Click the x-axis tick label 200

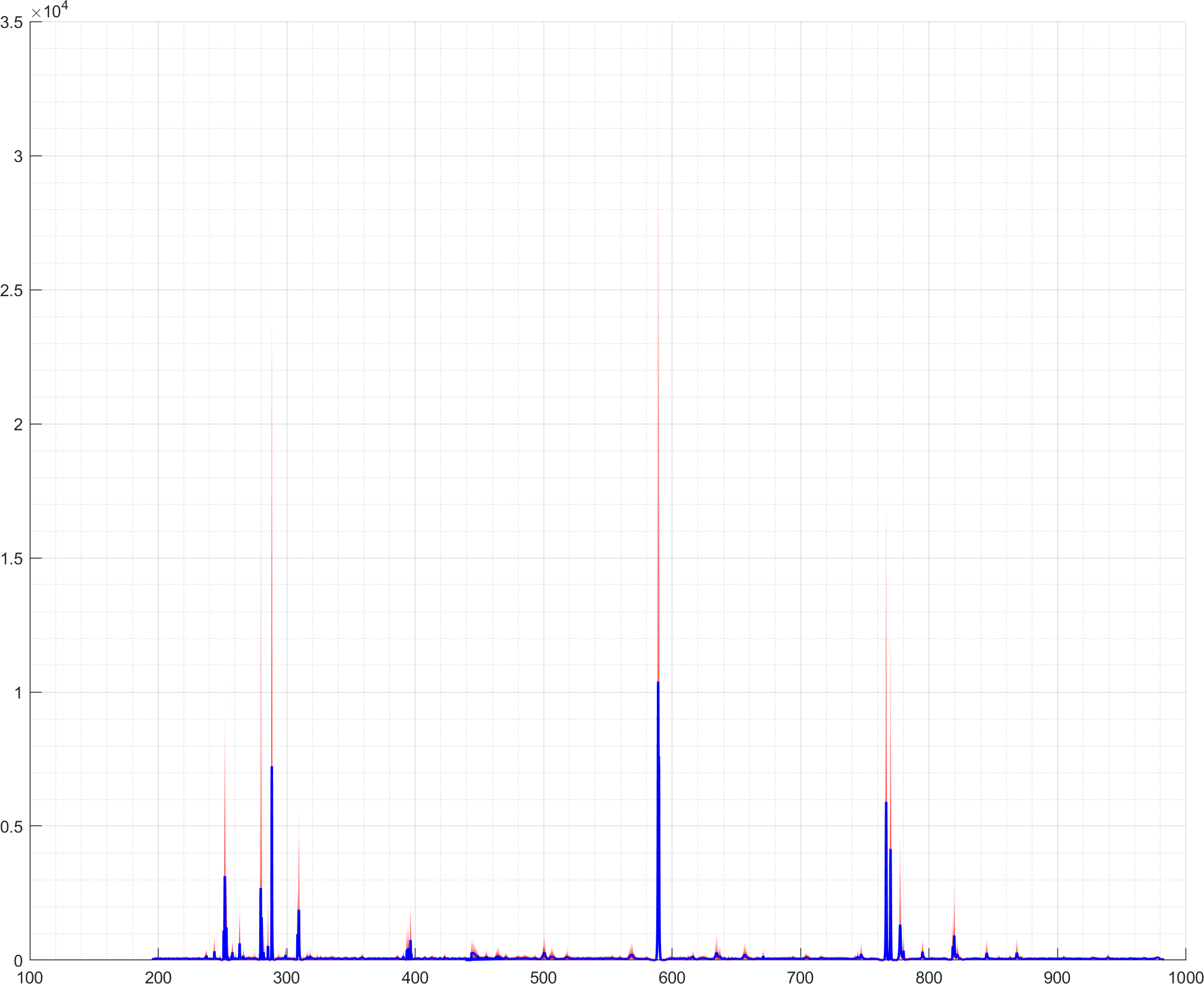click(158, 977)
